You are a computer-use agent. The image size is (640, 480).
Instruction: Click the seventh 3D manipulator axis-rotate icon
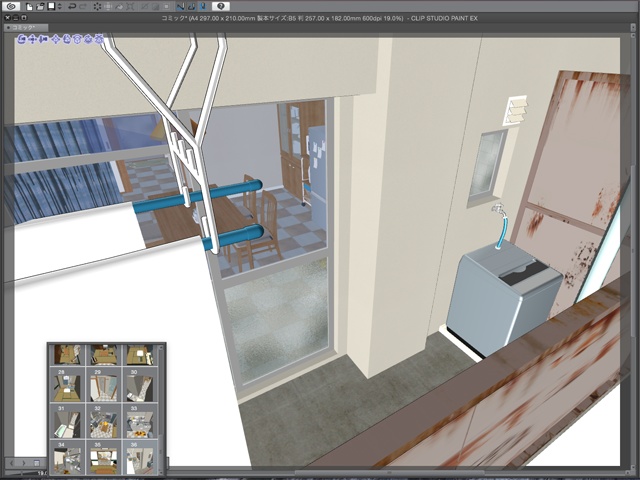click(x=88, y=39)
